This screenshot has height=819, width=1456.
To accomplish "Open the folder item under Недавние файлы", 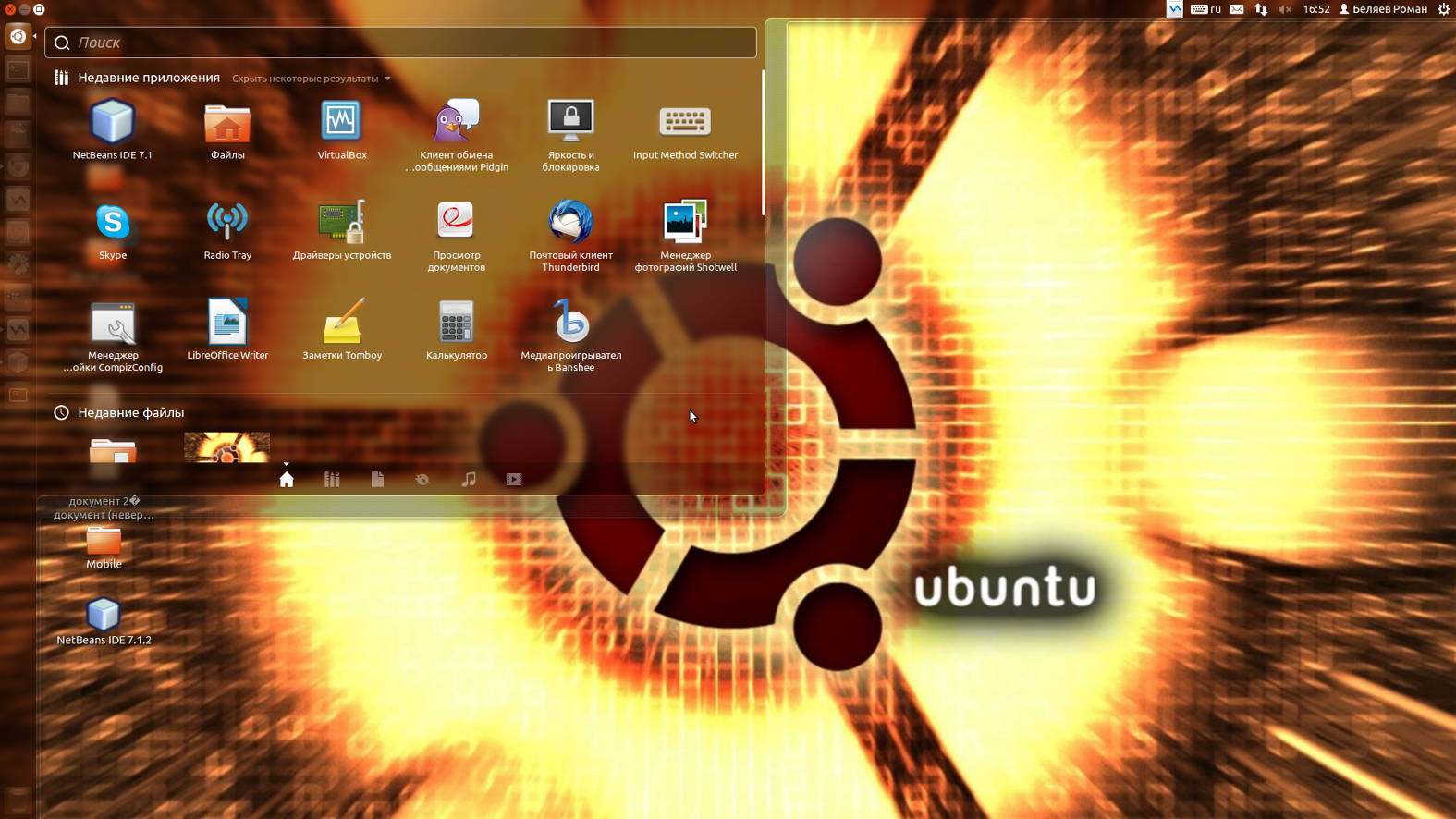I will click(x=113, y=449).
